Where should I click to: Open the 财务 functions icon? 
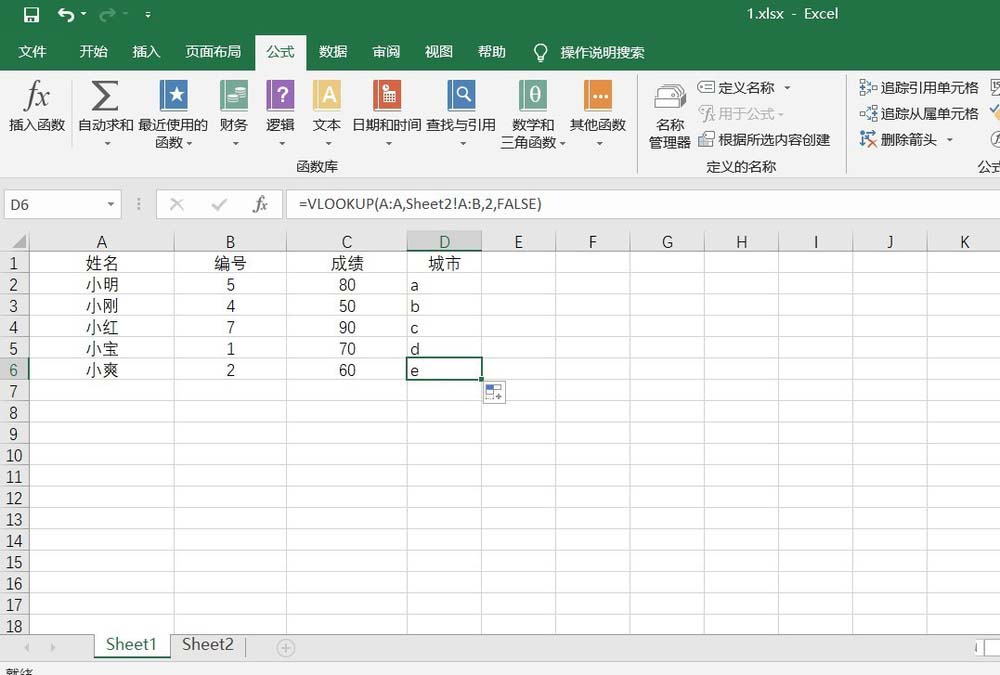233,96
